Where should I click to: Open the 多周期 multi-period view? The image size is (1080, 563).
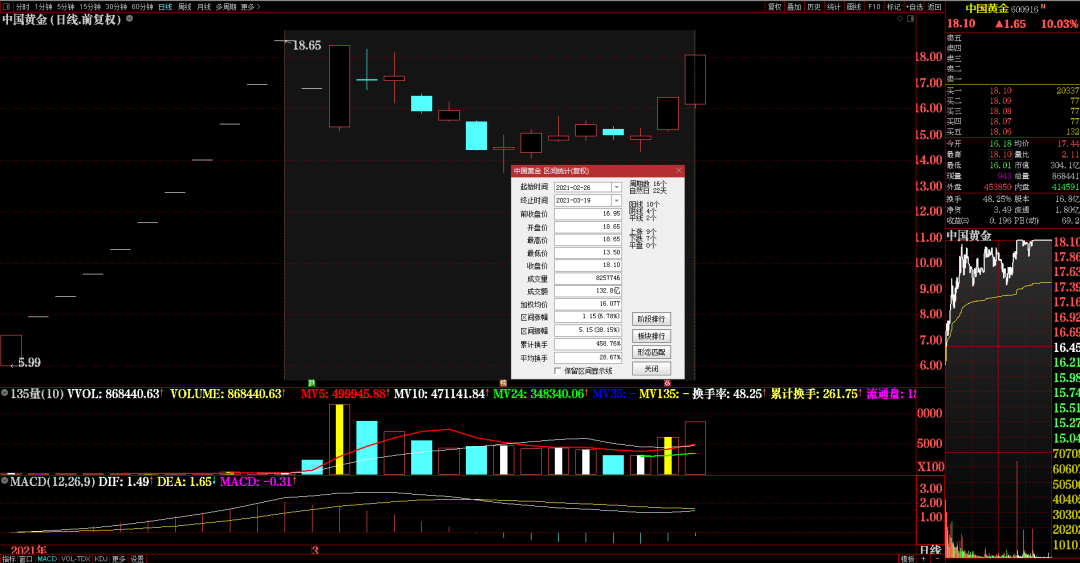[226, 6]
